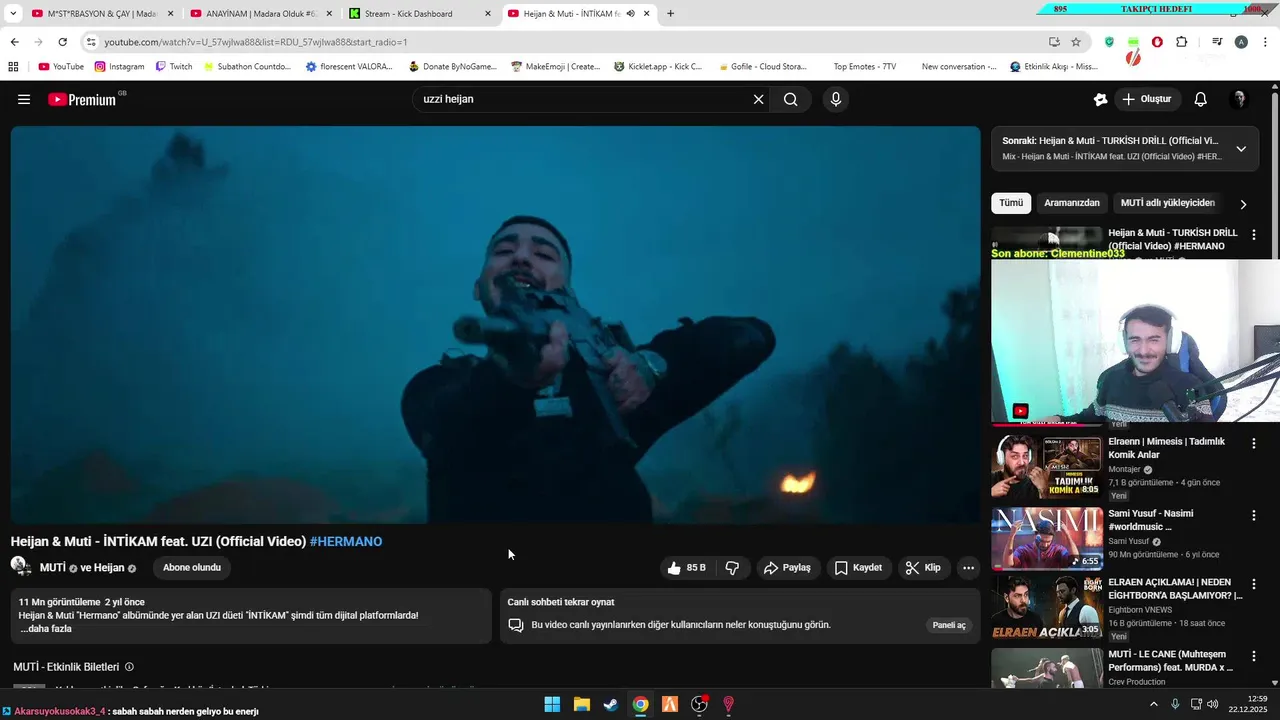Dislike the İNTİKAM video
Image resolution: width=1280 pixels, height=720 pixels.
(732, 567)
